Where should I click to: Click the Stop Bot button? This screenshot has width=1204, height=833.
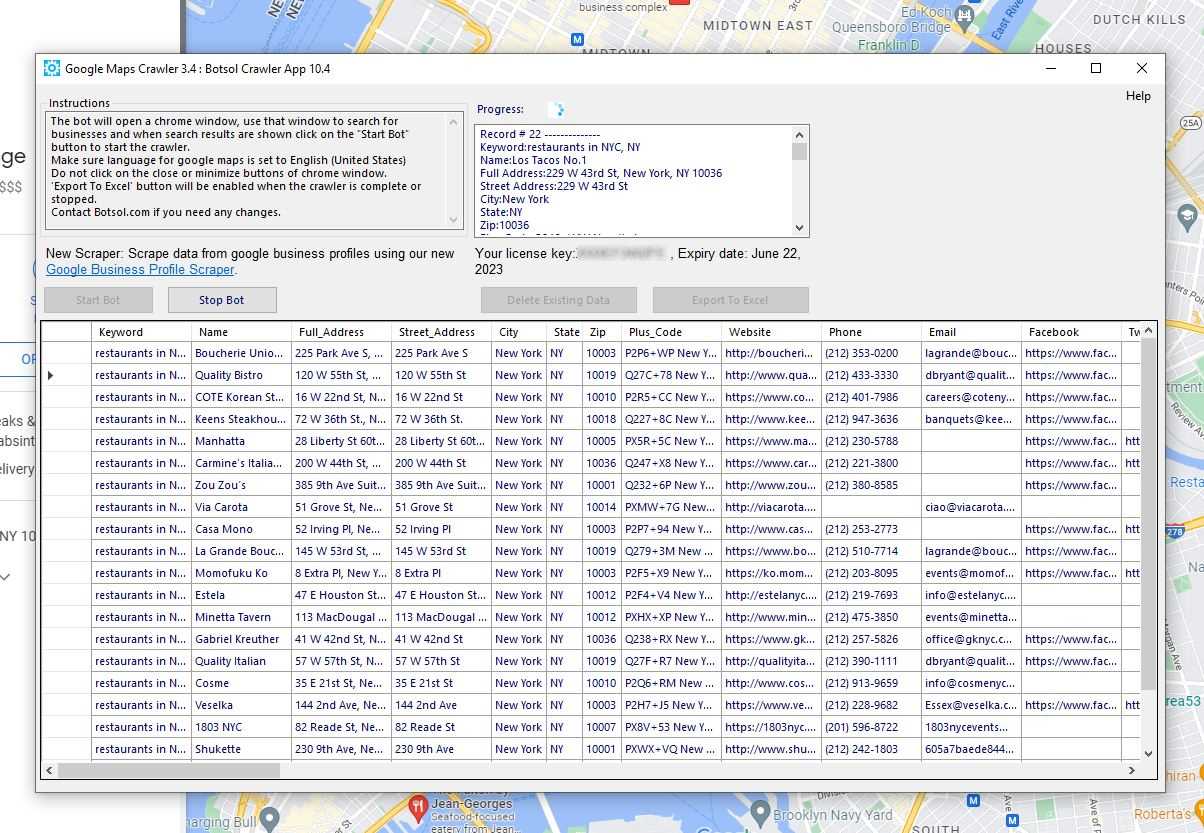click(x=222, y=300)
